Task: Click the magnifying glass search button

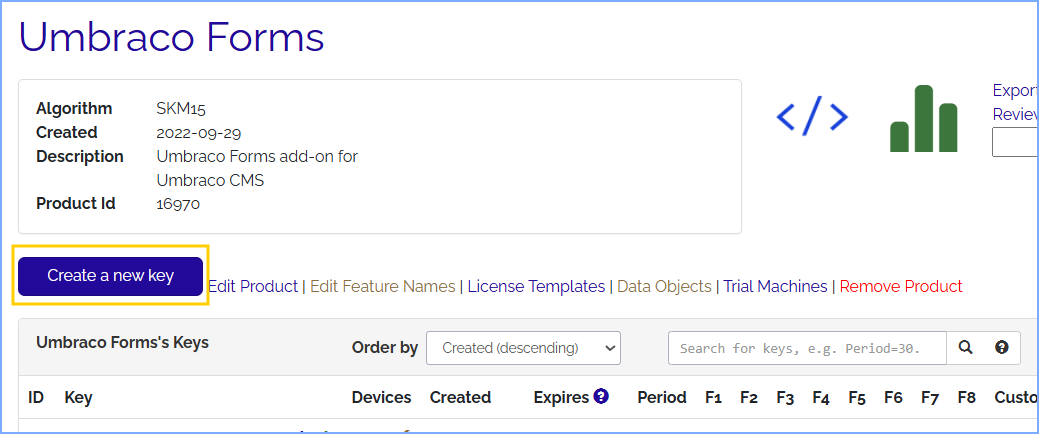Action: 965,348
